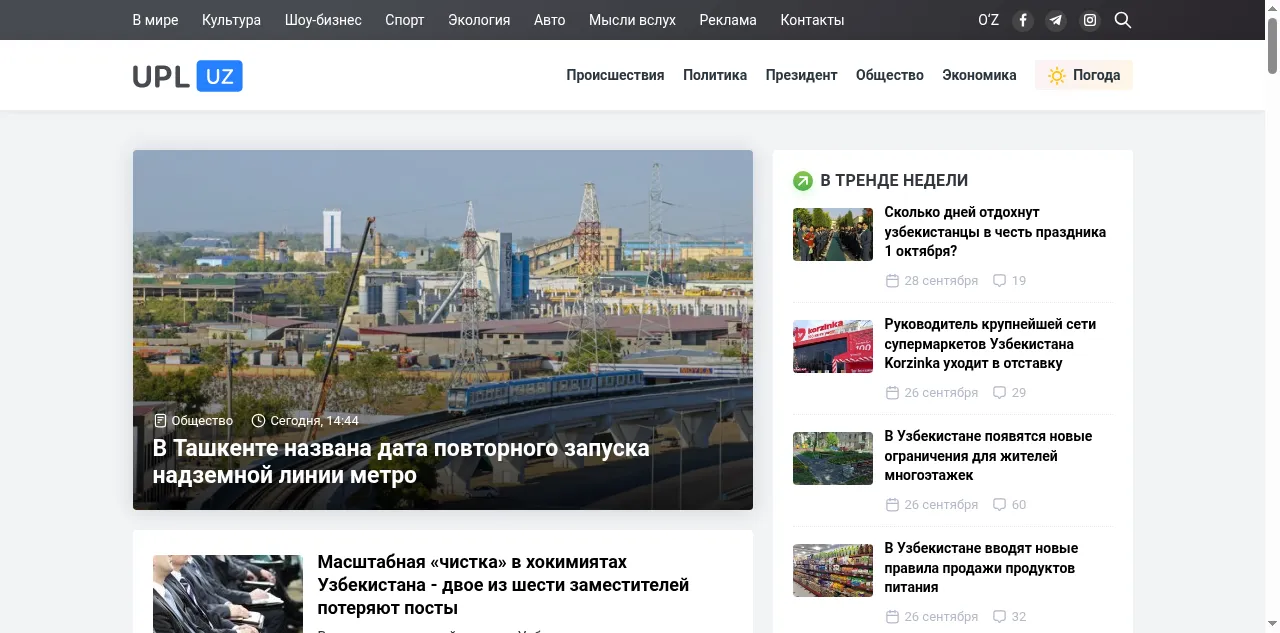Click comment count 29
Image resolution: width=1280 pixels, height=633 pixels.
[1019, 393]
